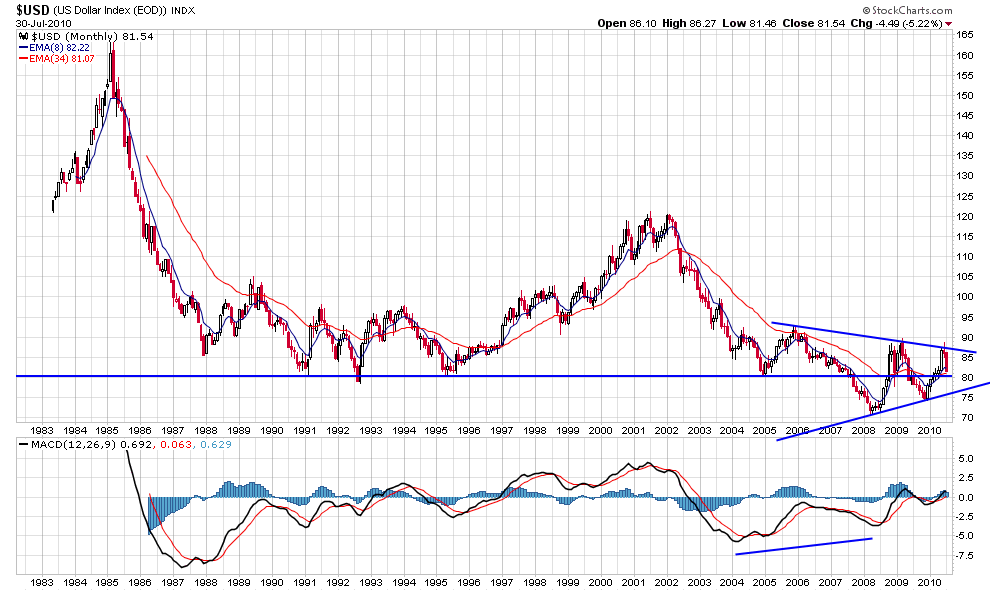Click the Close 81.54 value
The image size is (990, 591).
pos(813,23)
